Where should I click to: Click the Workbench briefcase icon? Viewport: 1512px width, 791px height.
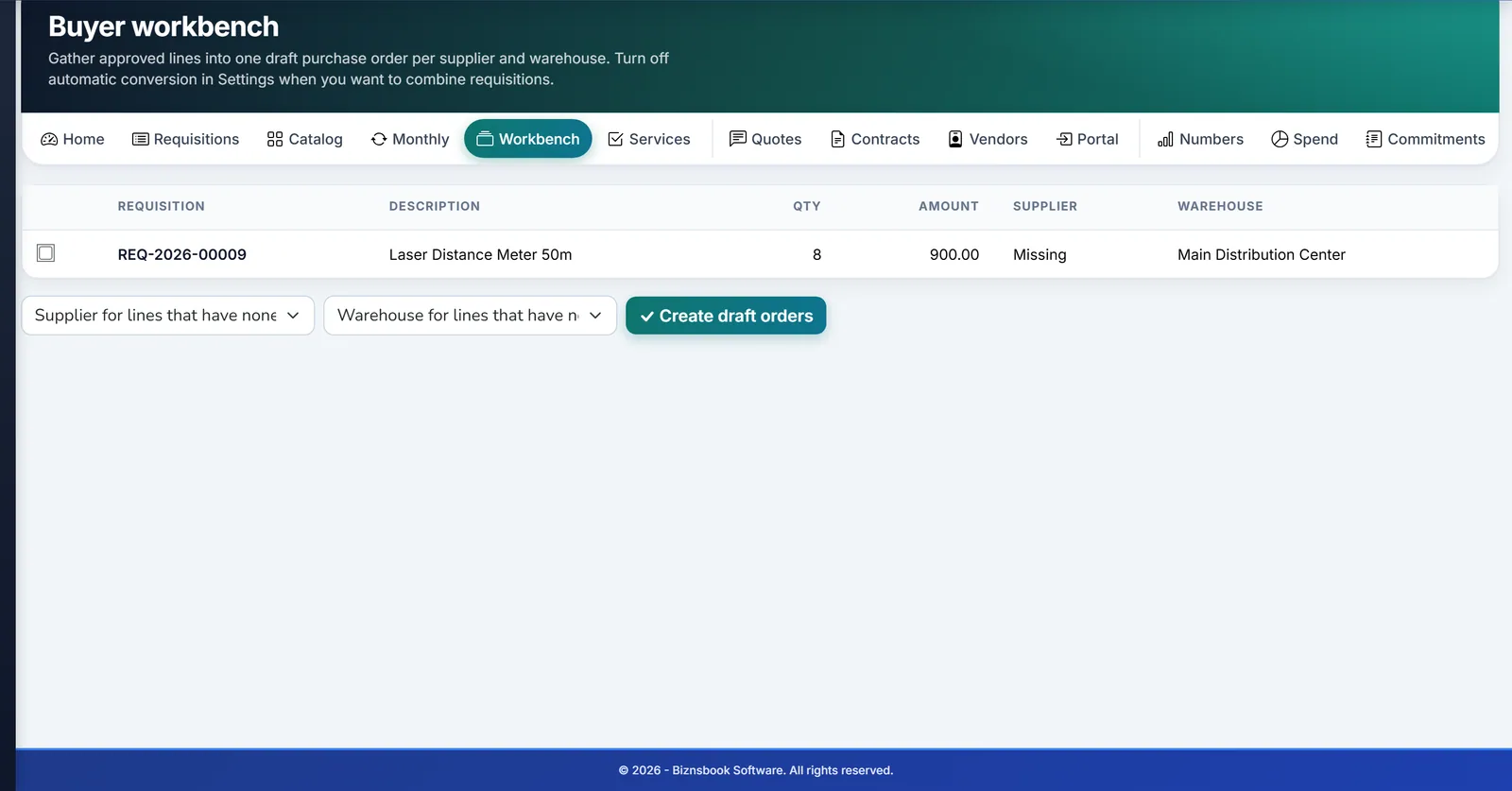point(485,139)
